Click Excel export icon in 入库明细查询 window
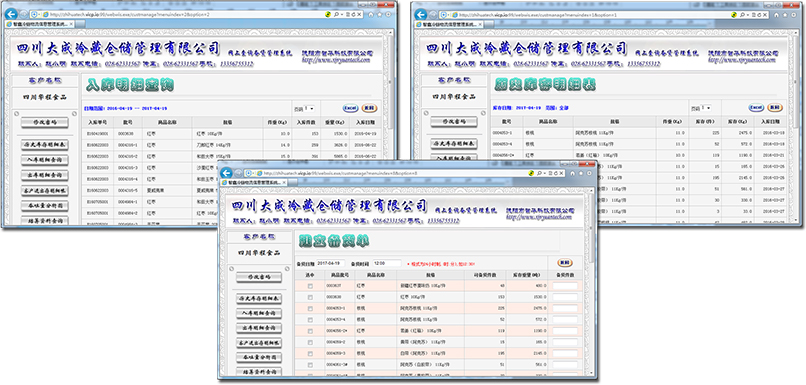 tap(350, 108)
